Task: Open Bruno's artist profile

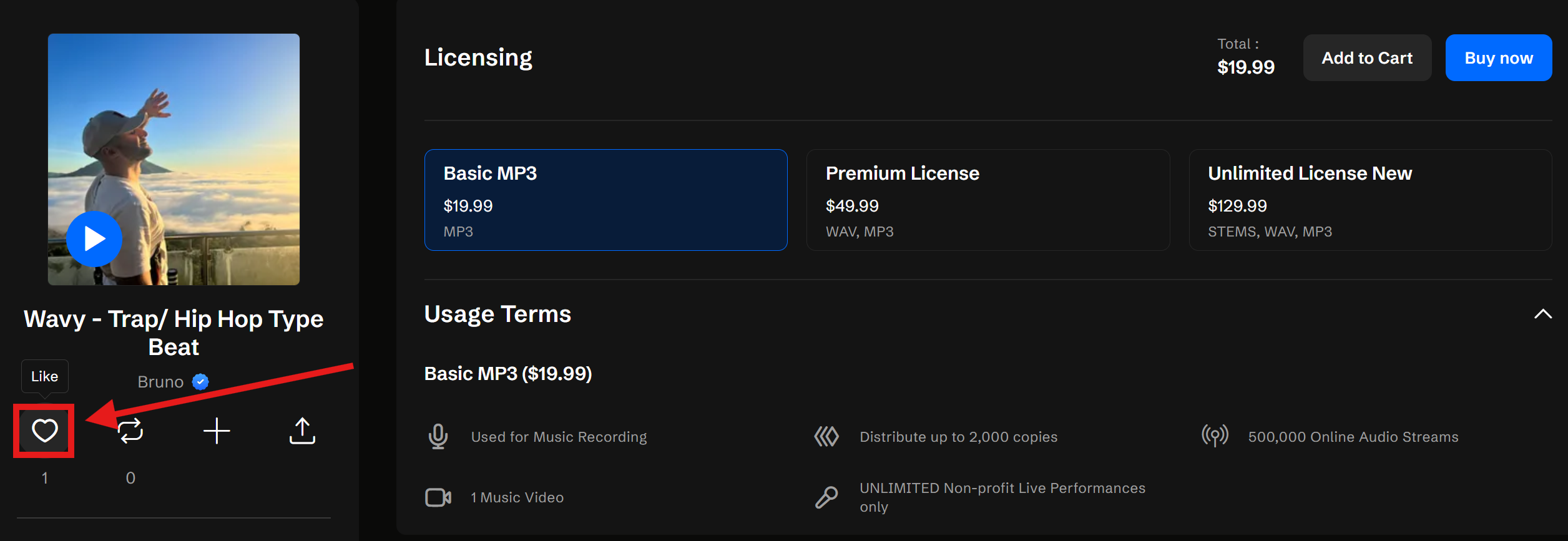Action: click(160, 382)
